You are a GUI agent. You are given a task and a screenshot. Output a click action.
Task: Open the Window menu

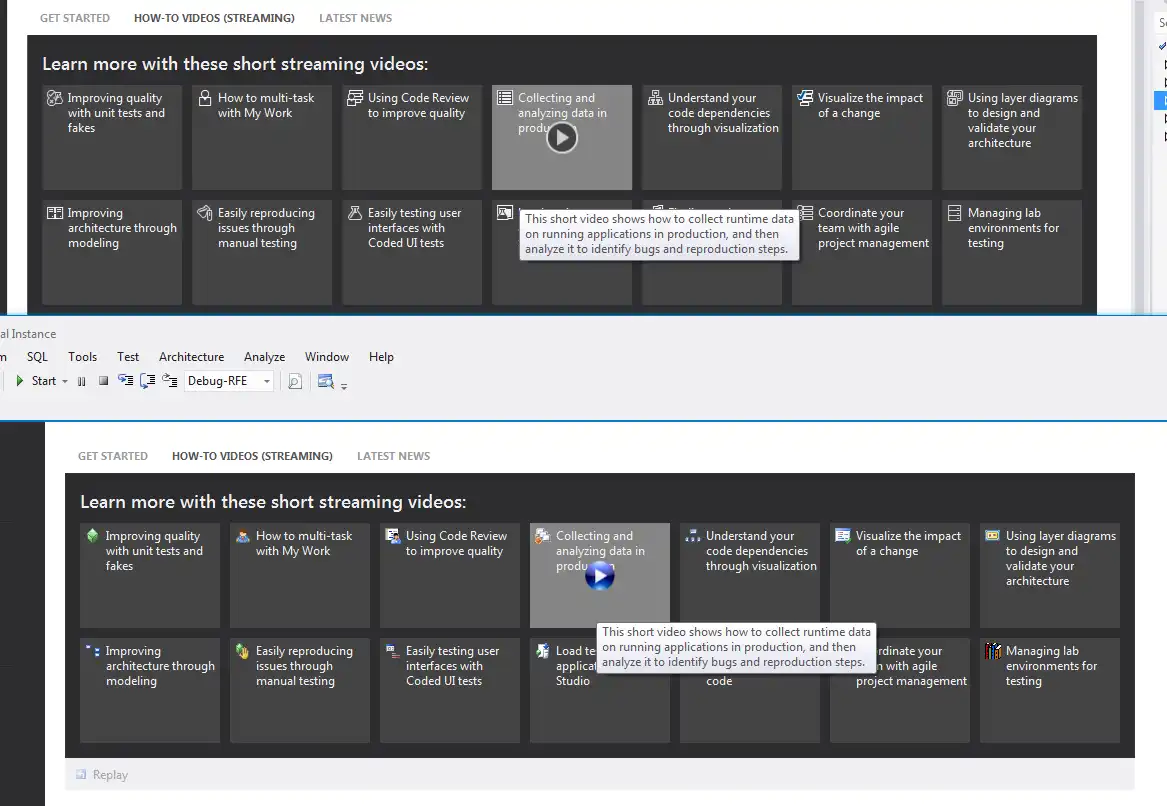[327, 356]
